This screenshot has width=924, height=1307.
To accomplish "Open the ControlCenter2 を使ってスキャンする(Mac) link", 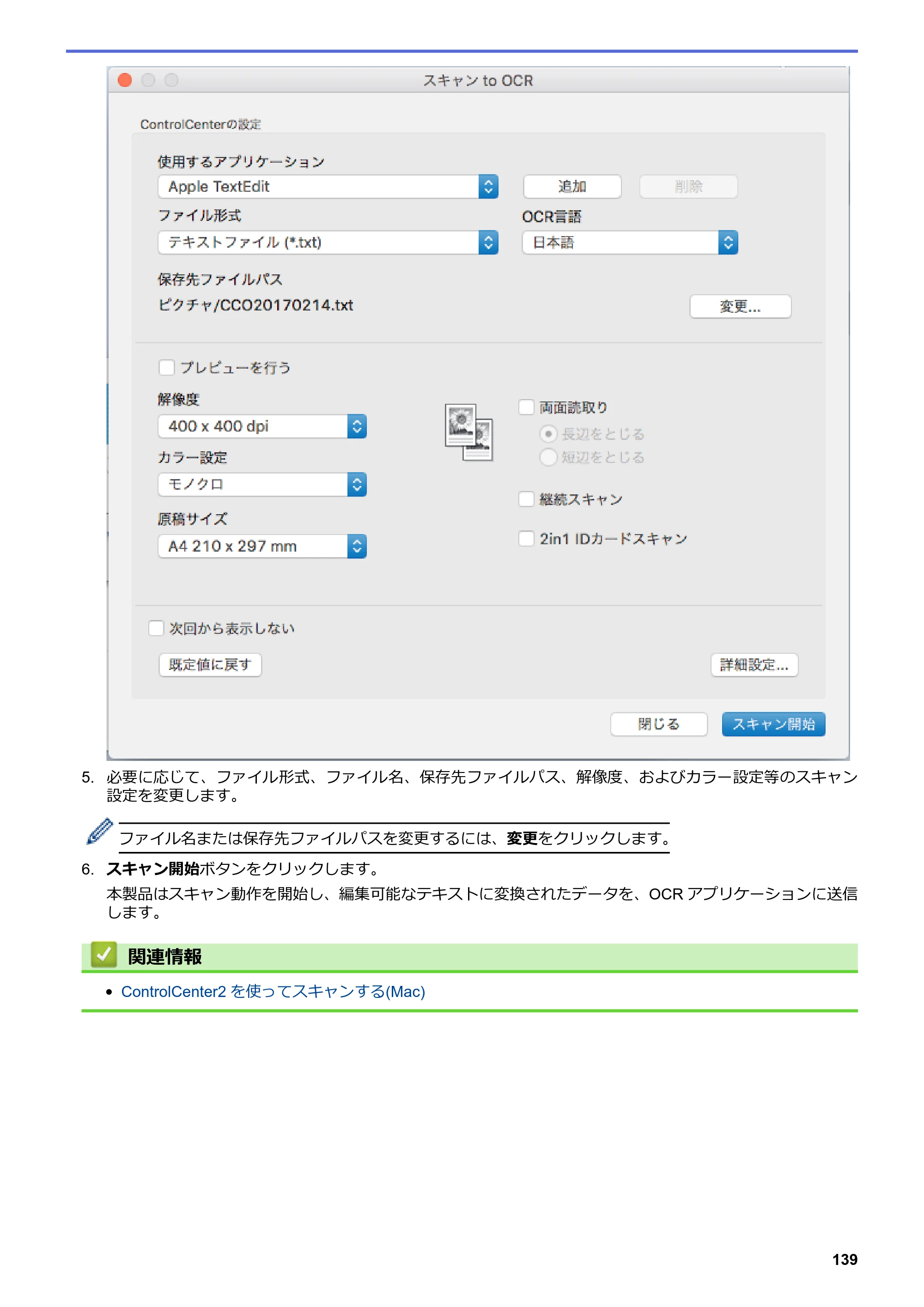I will click(273, 991).
